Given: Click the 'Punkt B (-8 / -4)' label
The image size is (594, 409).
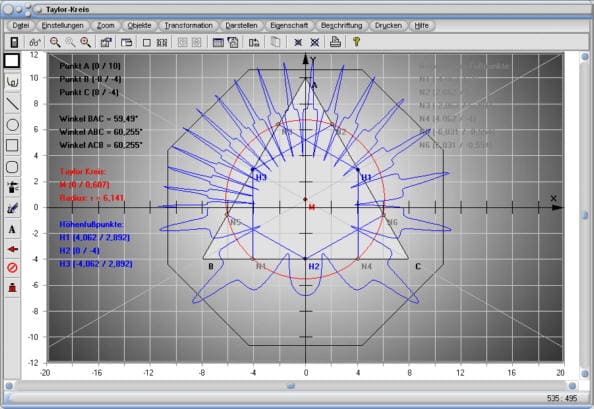Looking at the screenshot, I should point(90,79).
